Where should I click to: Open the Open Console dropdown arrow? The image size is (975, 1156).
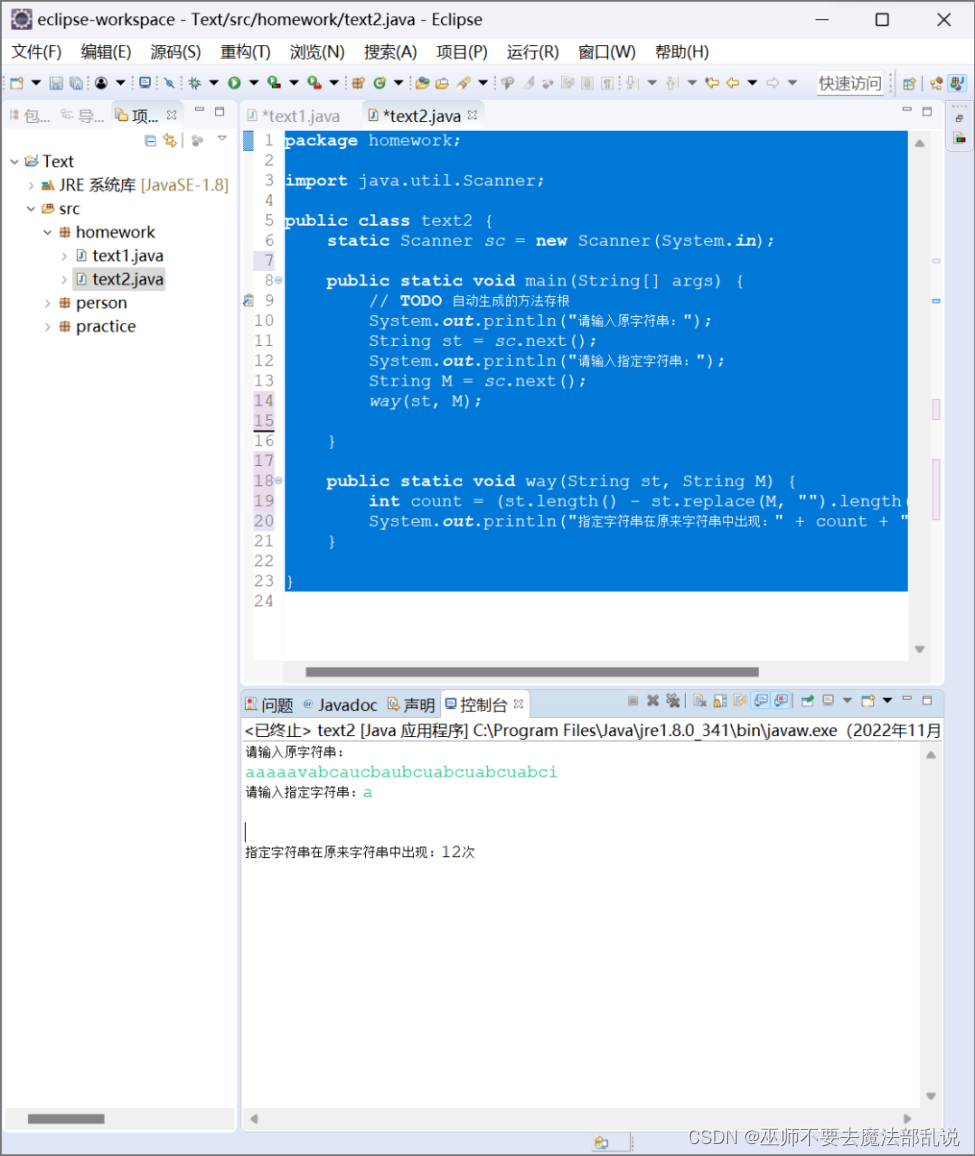pos(887,700)
